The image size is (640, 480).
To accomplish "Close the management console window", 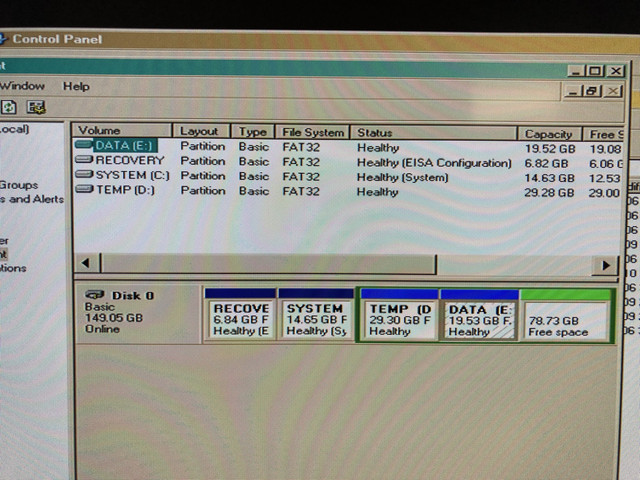I will tap(616, 71).
